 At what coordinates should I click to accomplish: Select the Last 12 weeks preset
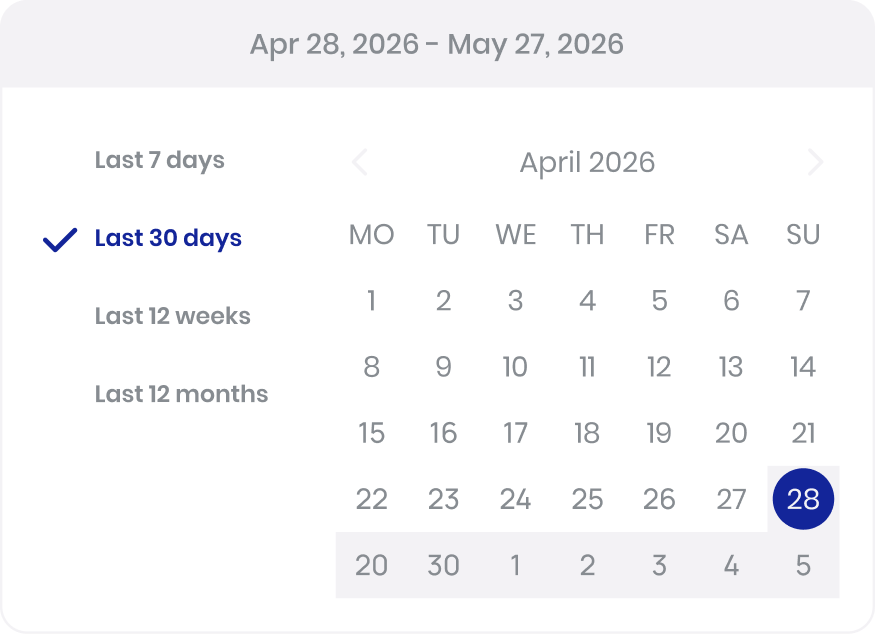tap(172, 316)
